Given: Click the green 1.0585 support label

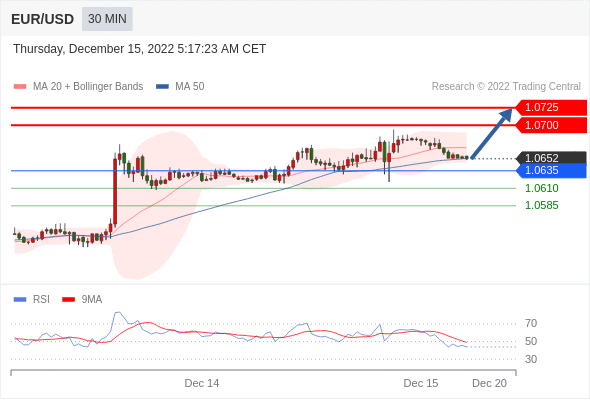Looking at the screenshot, I should coord(541,205).
